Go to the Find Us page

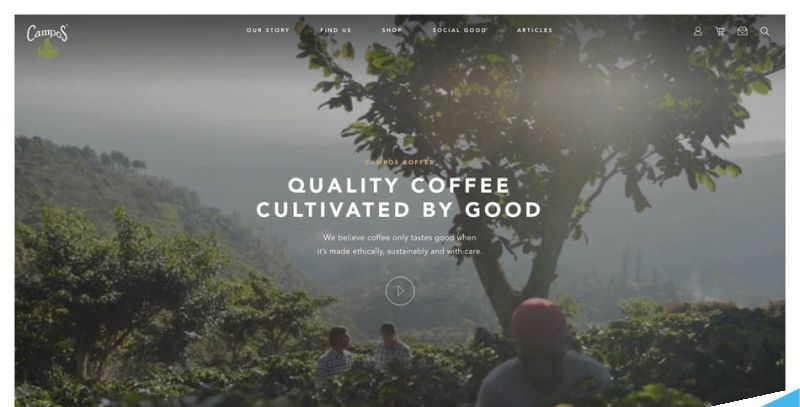tap(336, 30)
